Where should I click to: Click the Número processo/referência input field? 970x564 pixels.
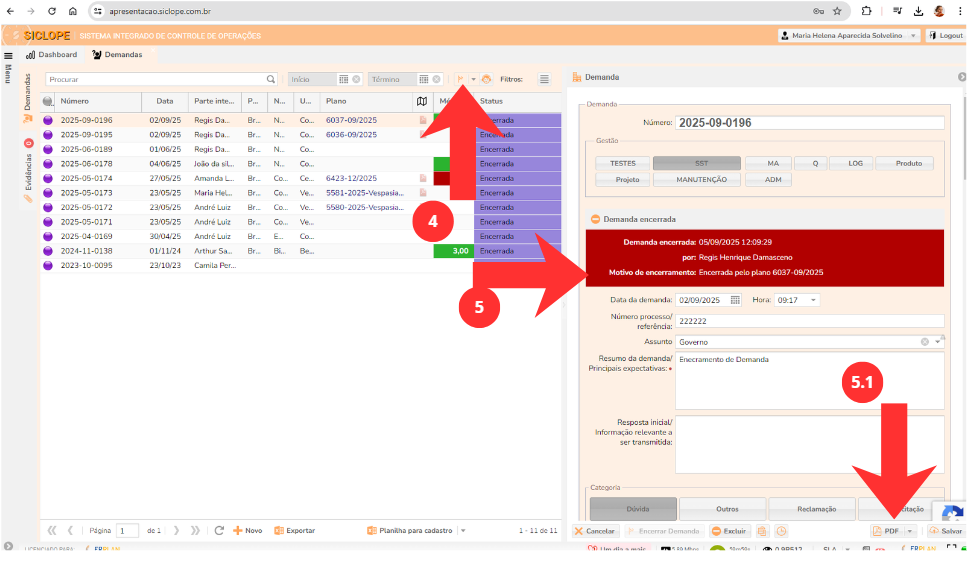(x=810, y=321)
